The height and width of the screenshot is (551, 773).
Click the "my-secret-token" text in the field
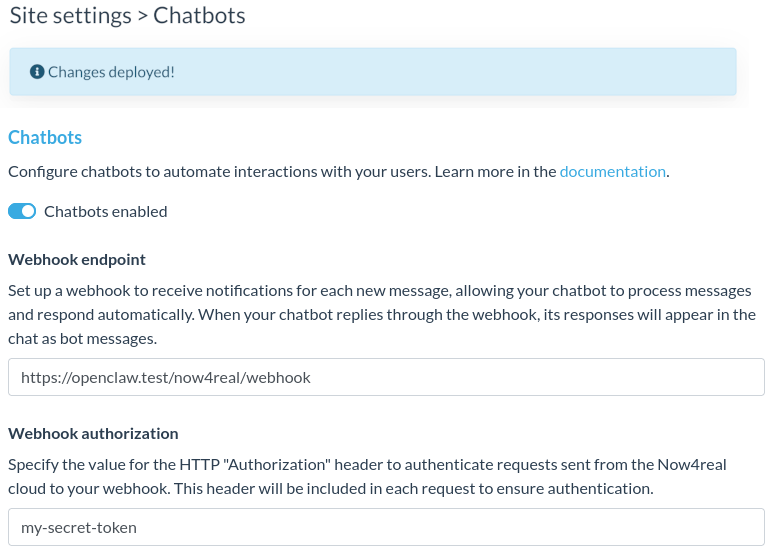pos(79,527)
